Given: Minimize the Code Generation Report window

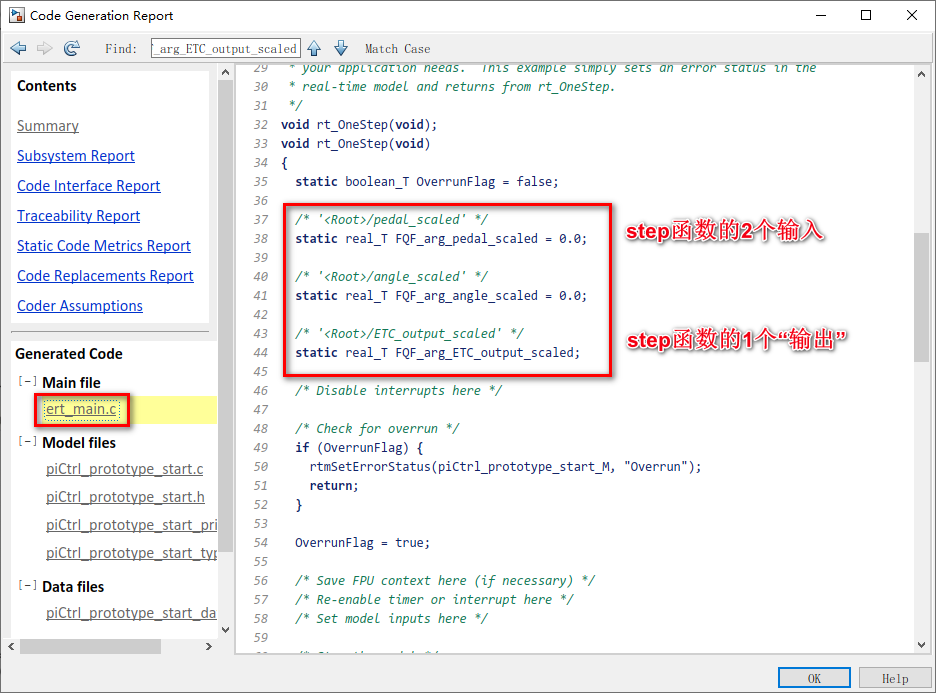Looking at the screenshot, I should pos(821,16).
